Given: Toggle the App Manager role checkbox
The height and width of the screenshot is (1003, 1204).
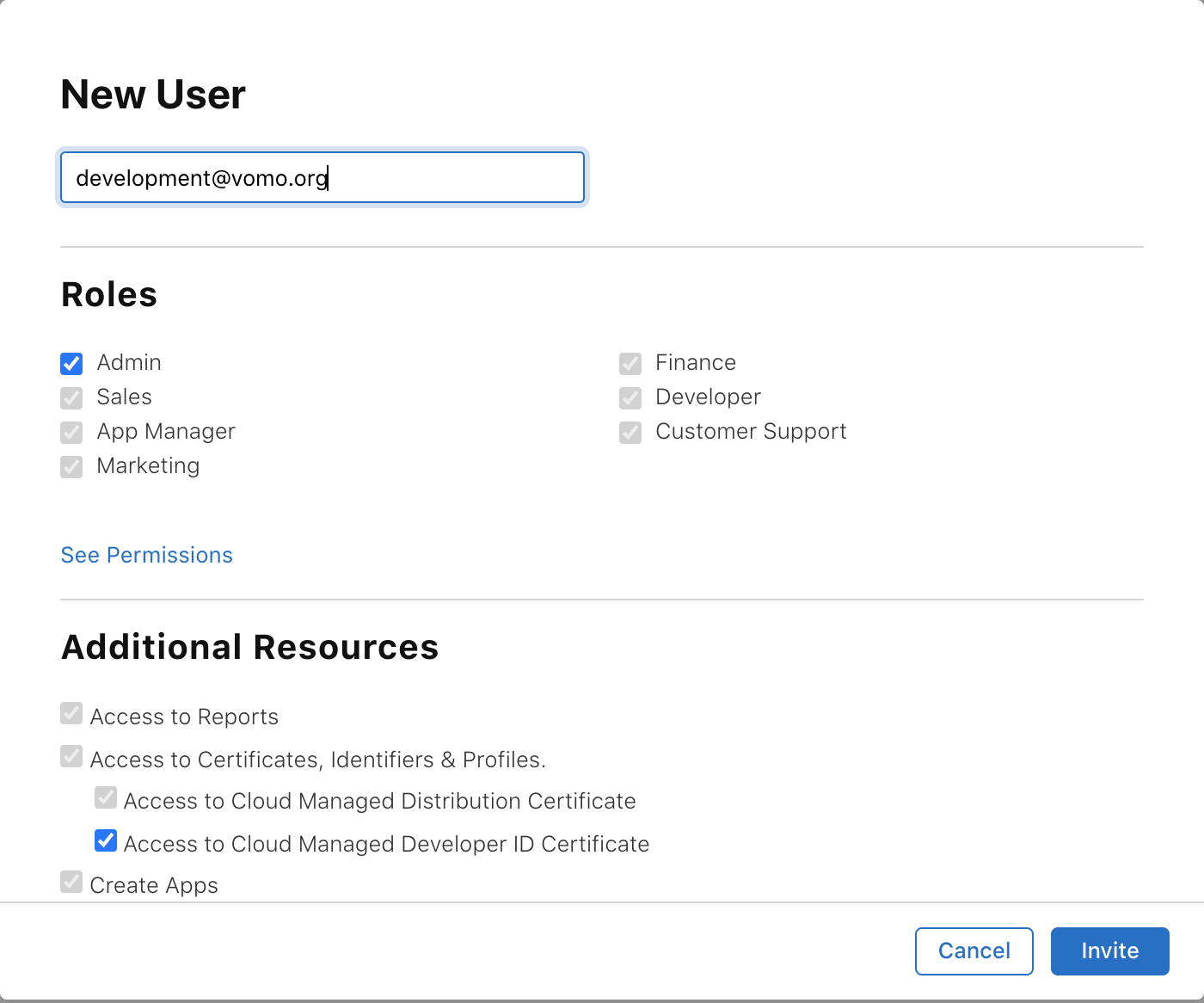Looking at the screenshot, I should [71, 433].
